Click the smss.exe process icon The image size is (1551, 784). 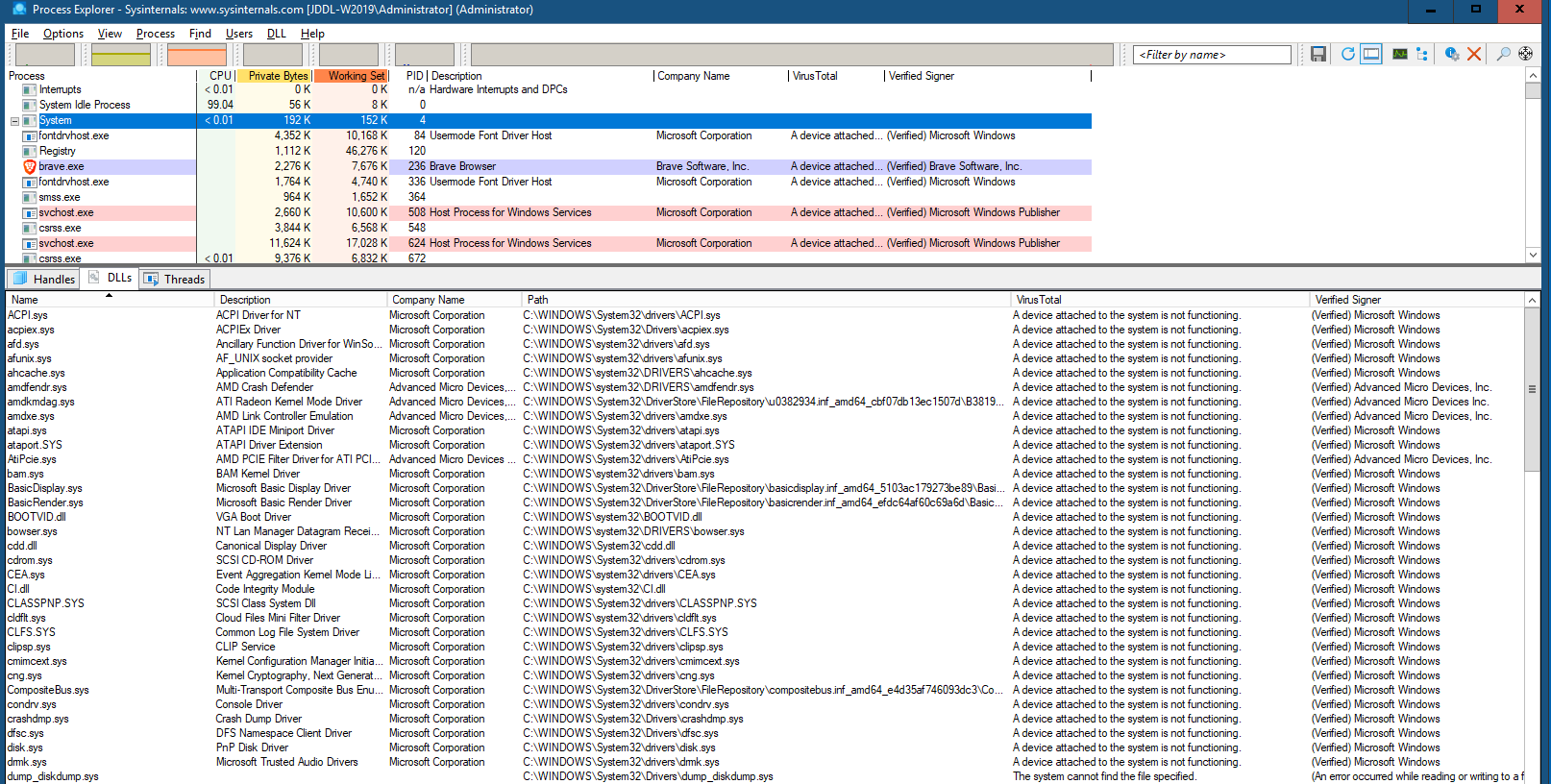[x=30, y=197]
